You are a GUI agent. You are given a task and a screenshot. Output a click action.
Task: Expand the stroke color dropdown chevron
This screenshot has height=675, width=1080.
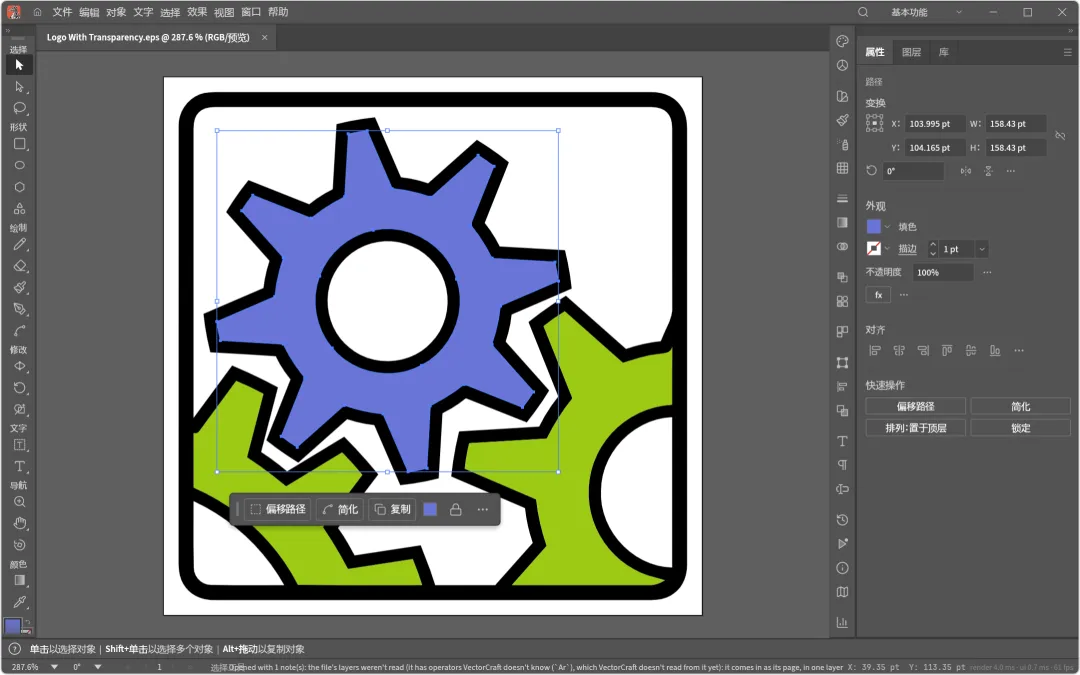[887, 249]
